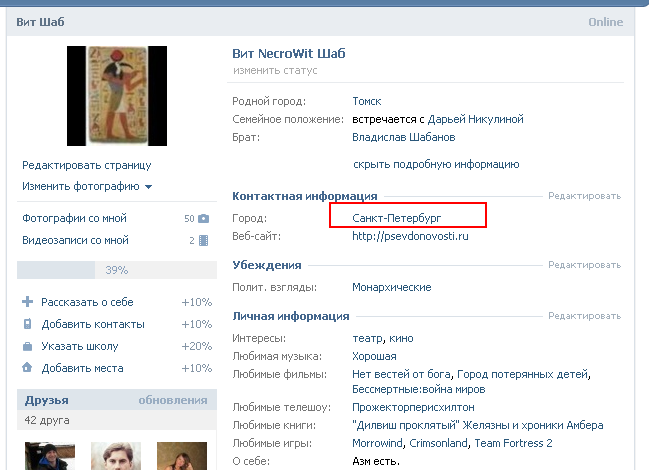Click Редактировать страницу link
Viewport: 649px width, 470px height.
(x=87, y=165)
